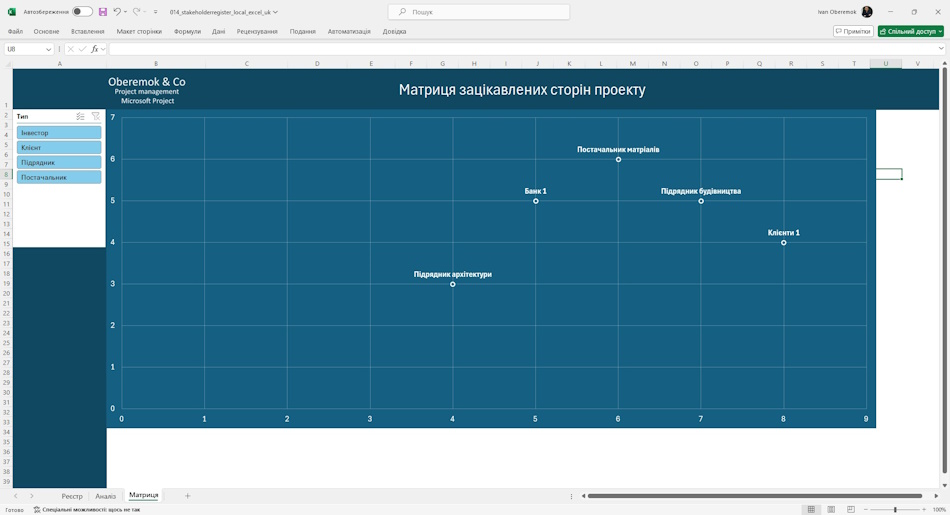This screenshot has height=515, width=950.
Task: Select the Постачальник slicer item
Action: (x=59, y=177)
